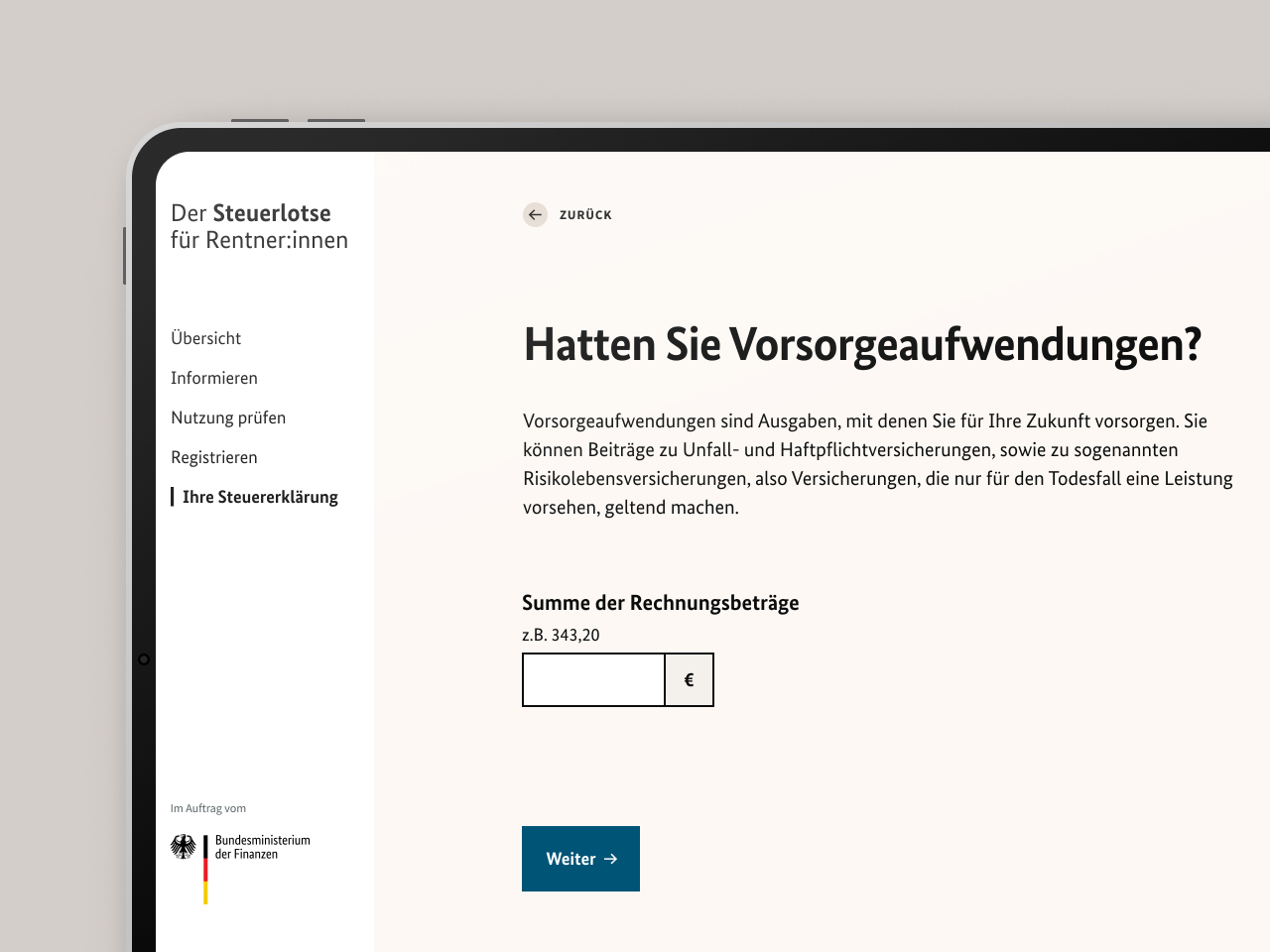Click the circular back arrow icon
The image size is (1270, 952).
point(535,214)
